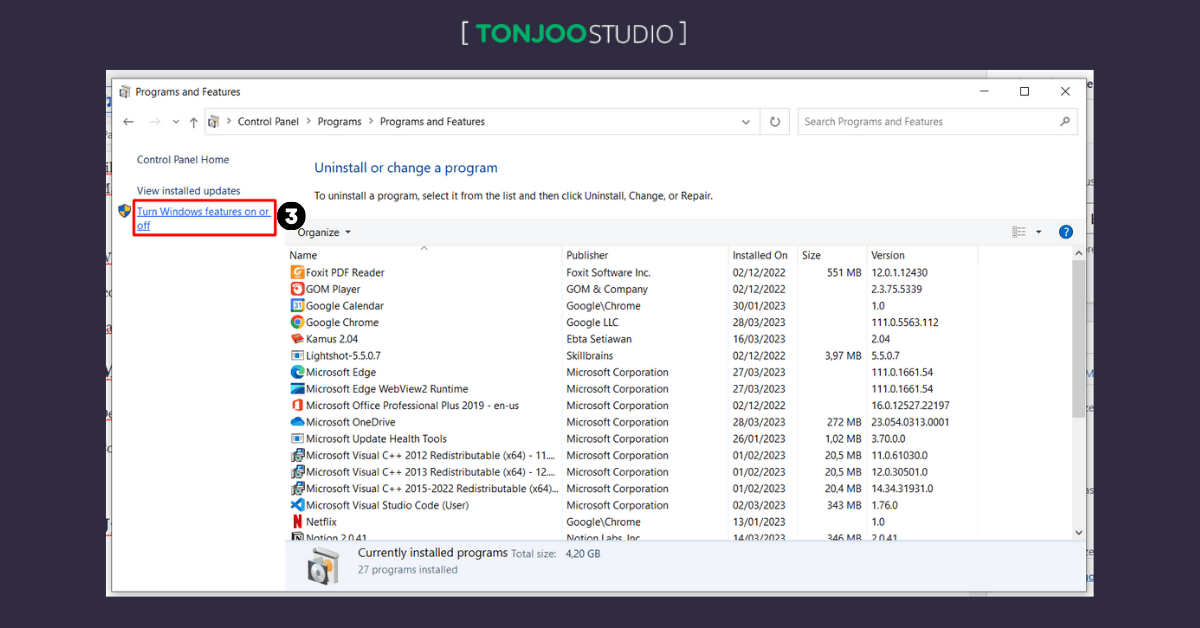Viewport: 1200px width, 628px height.
Task: Open the view options dropdown arrow
Action: [x=1037, y=231]
